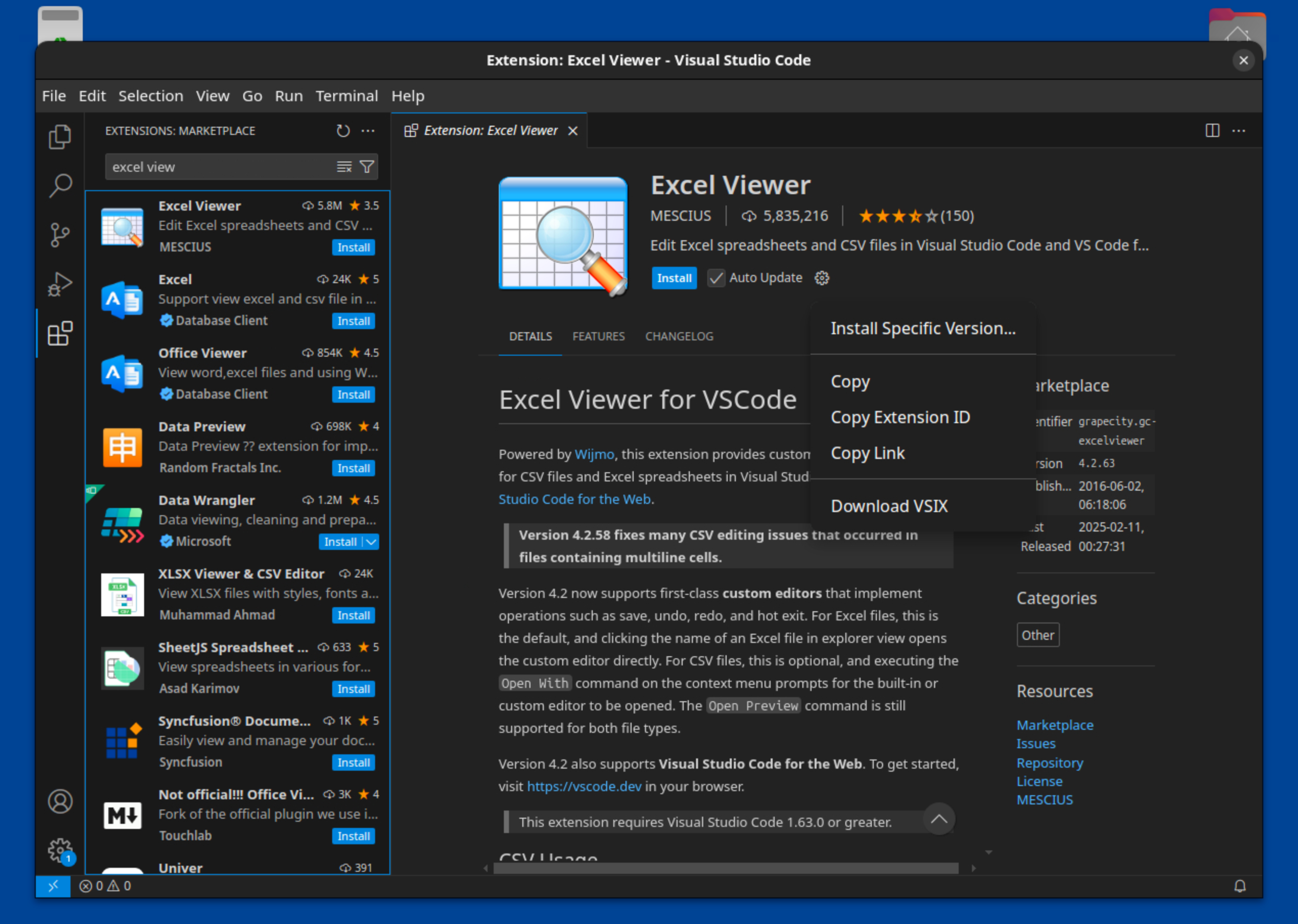This screenshot has height=924, width=1298.
Task: Open the Explorer view icon
Action: click(60, 136)
